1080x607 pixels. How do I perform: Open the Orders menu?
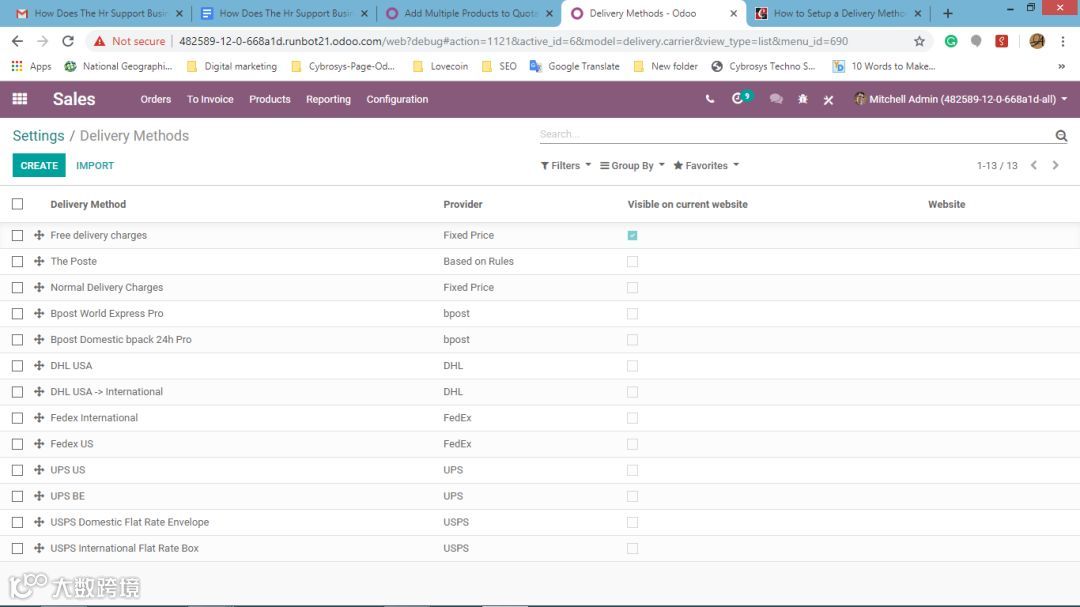point(156,99)
